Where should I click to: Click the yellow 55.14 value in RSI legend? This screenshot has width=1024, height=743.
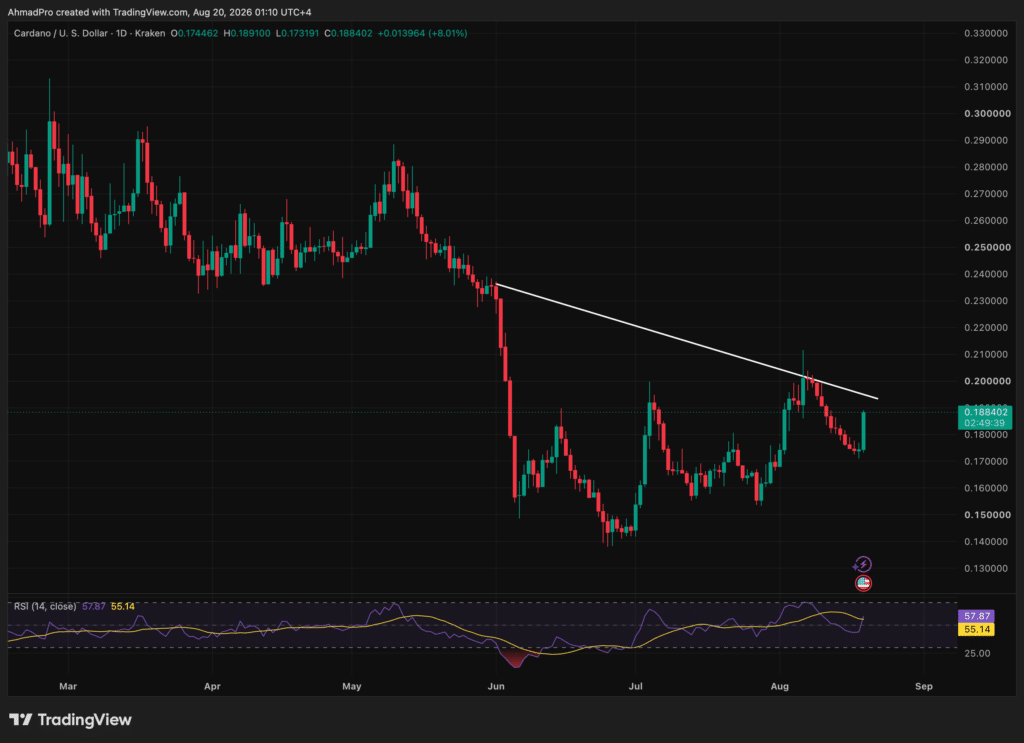[123, 607]
